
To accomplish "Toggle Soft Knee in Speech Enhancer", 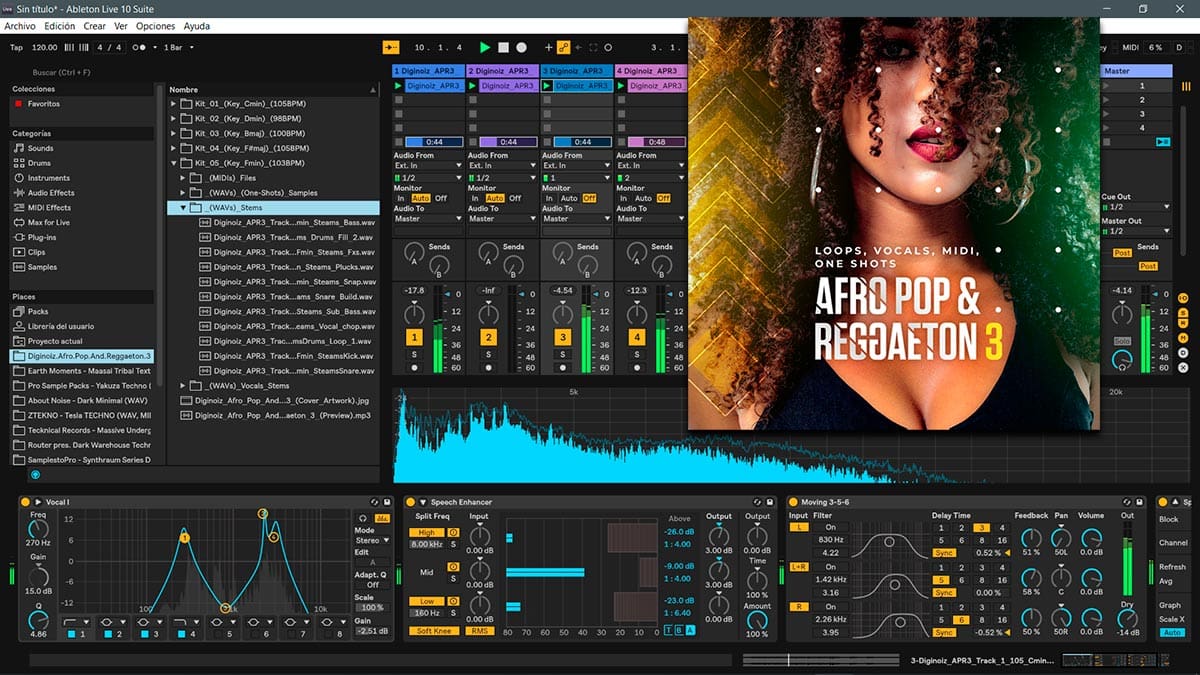I will tap(434, 631).
